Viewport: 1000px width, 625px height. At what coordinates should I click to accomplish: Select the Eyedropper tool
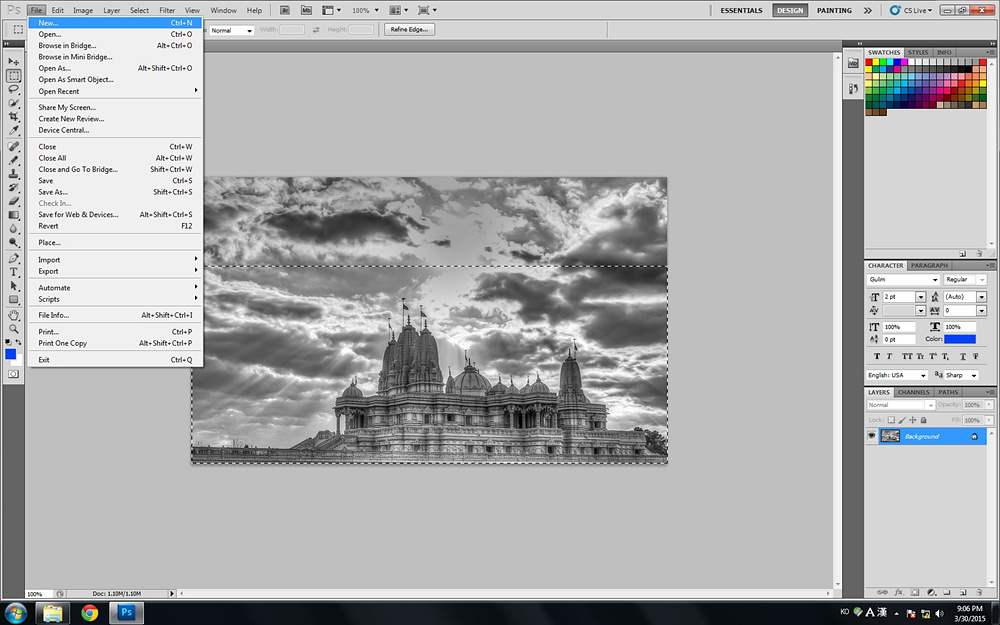[x=14, y=131]
